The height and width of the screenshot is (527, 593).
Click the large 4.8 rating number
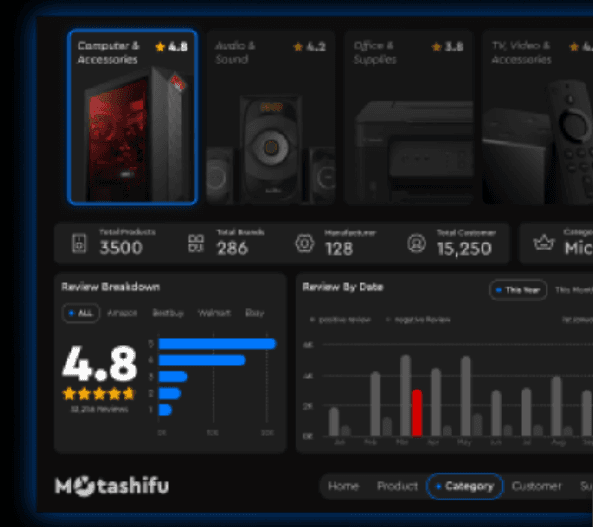[x=99, y=364]
